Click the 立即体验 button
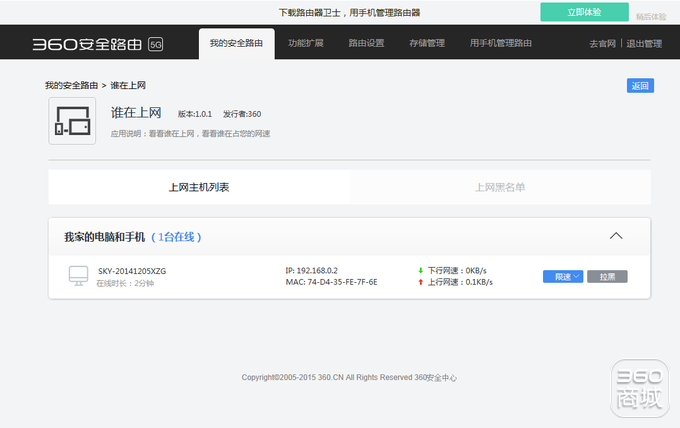 [x=584, y=12]
